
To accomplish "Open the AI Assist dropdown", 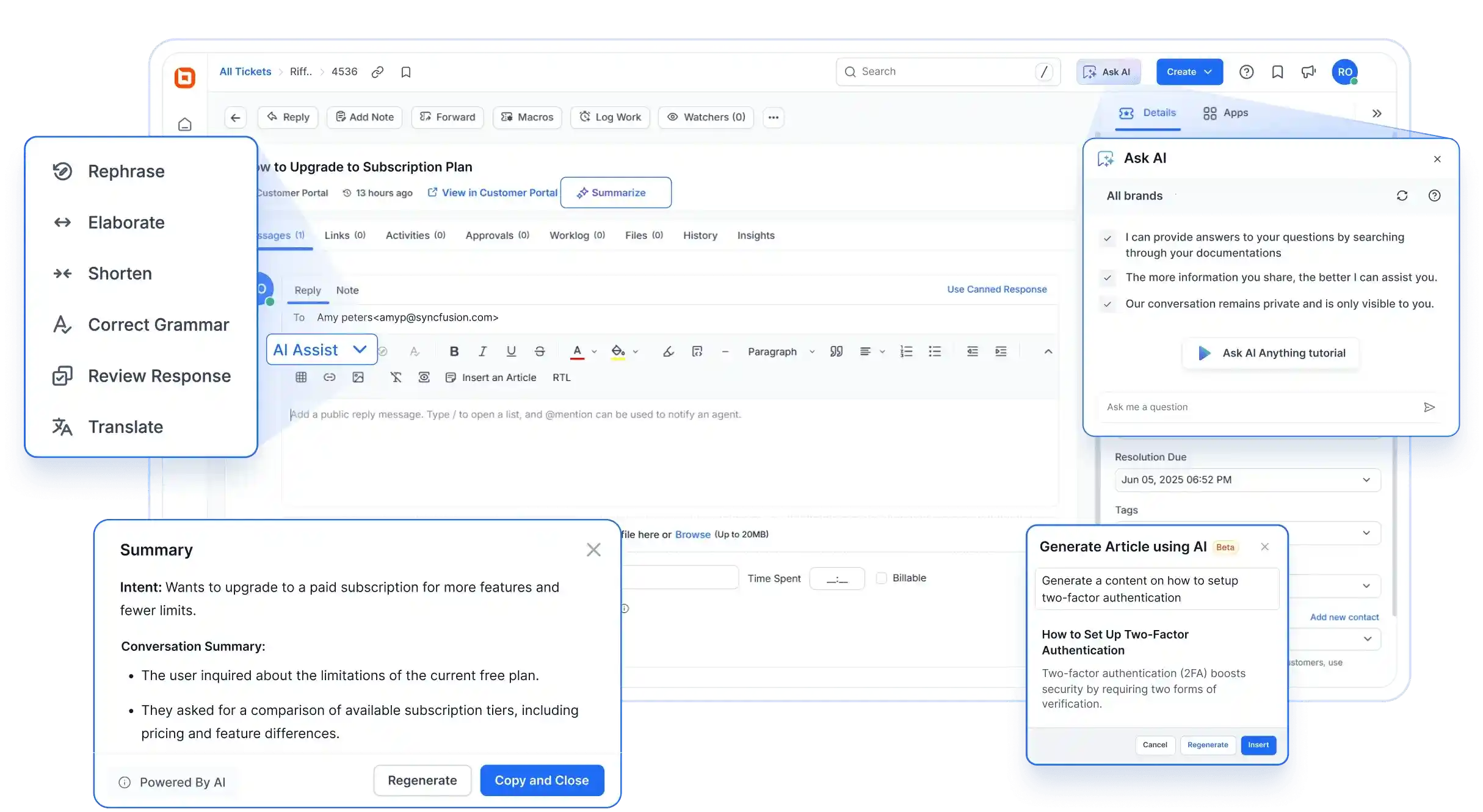I will pos(321,350).
